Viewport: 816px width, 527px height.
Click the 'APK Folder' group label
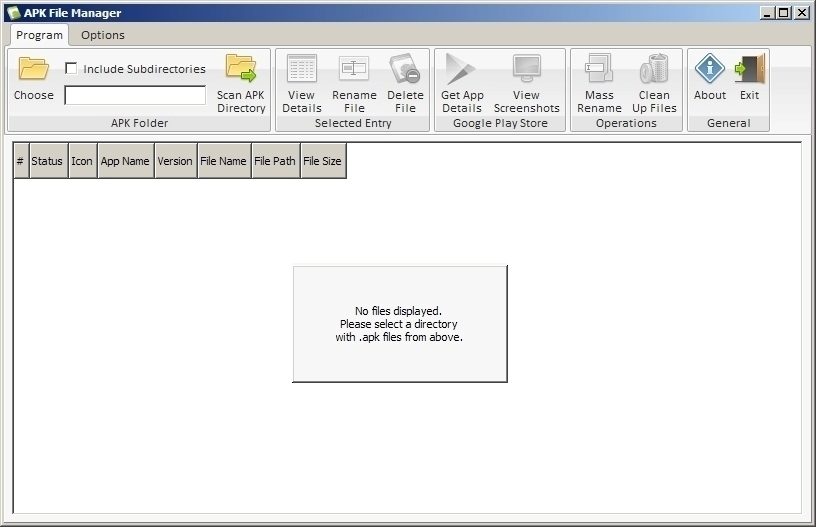[139, 123]
